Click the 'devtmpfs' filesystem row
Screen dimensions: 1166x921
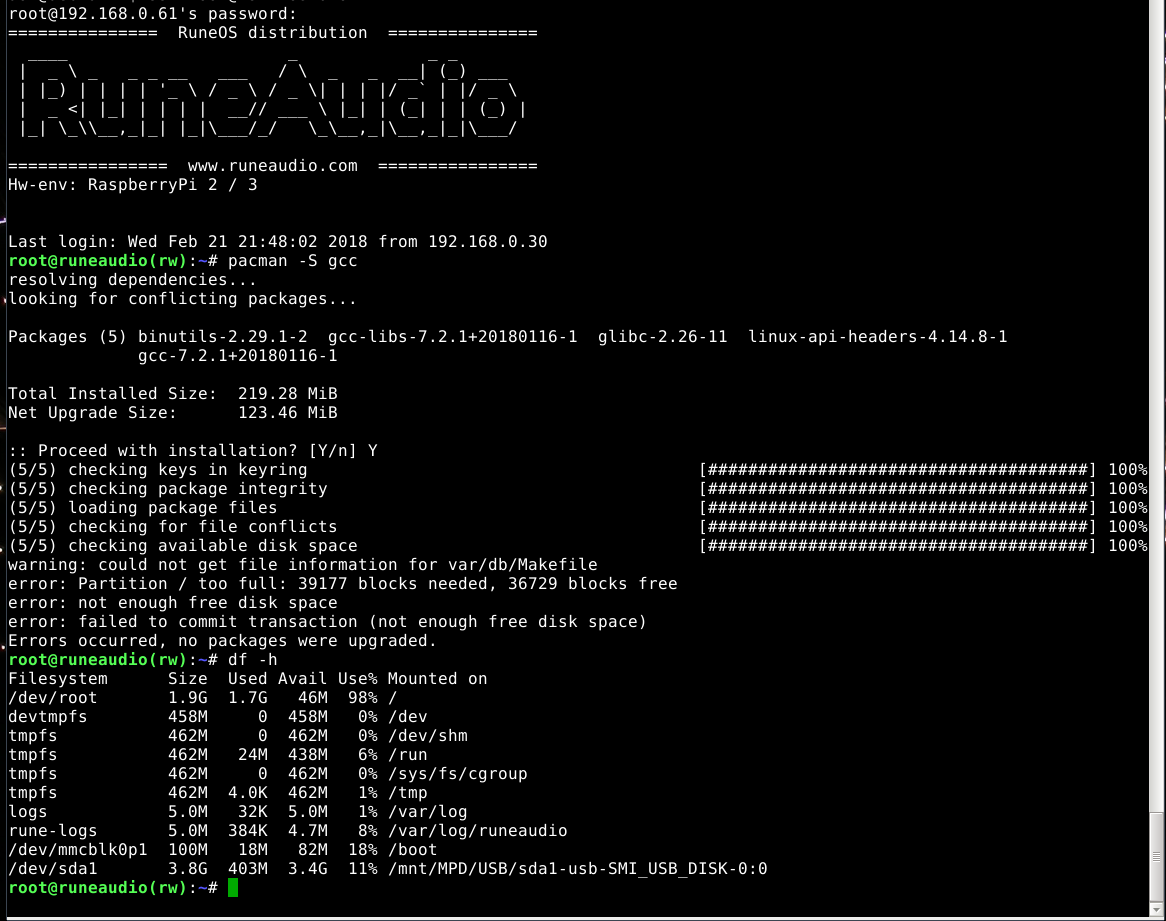(217, 717)
